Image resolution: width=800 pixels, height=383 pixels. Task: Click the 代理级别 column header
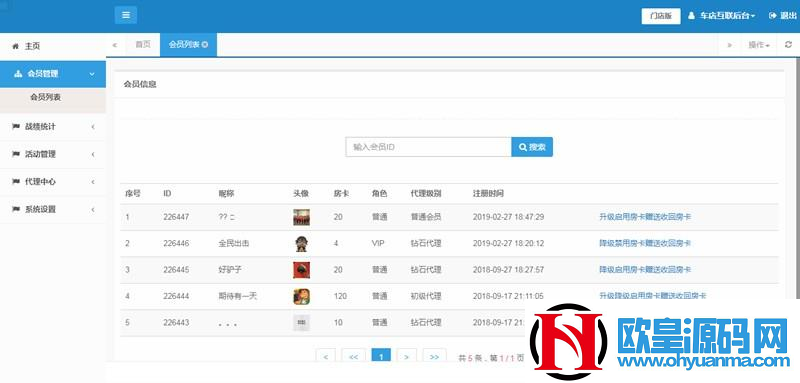click(426, 194)
